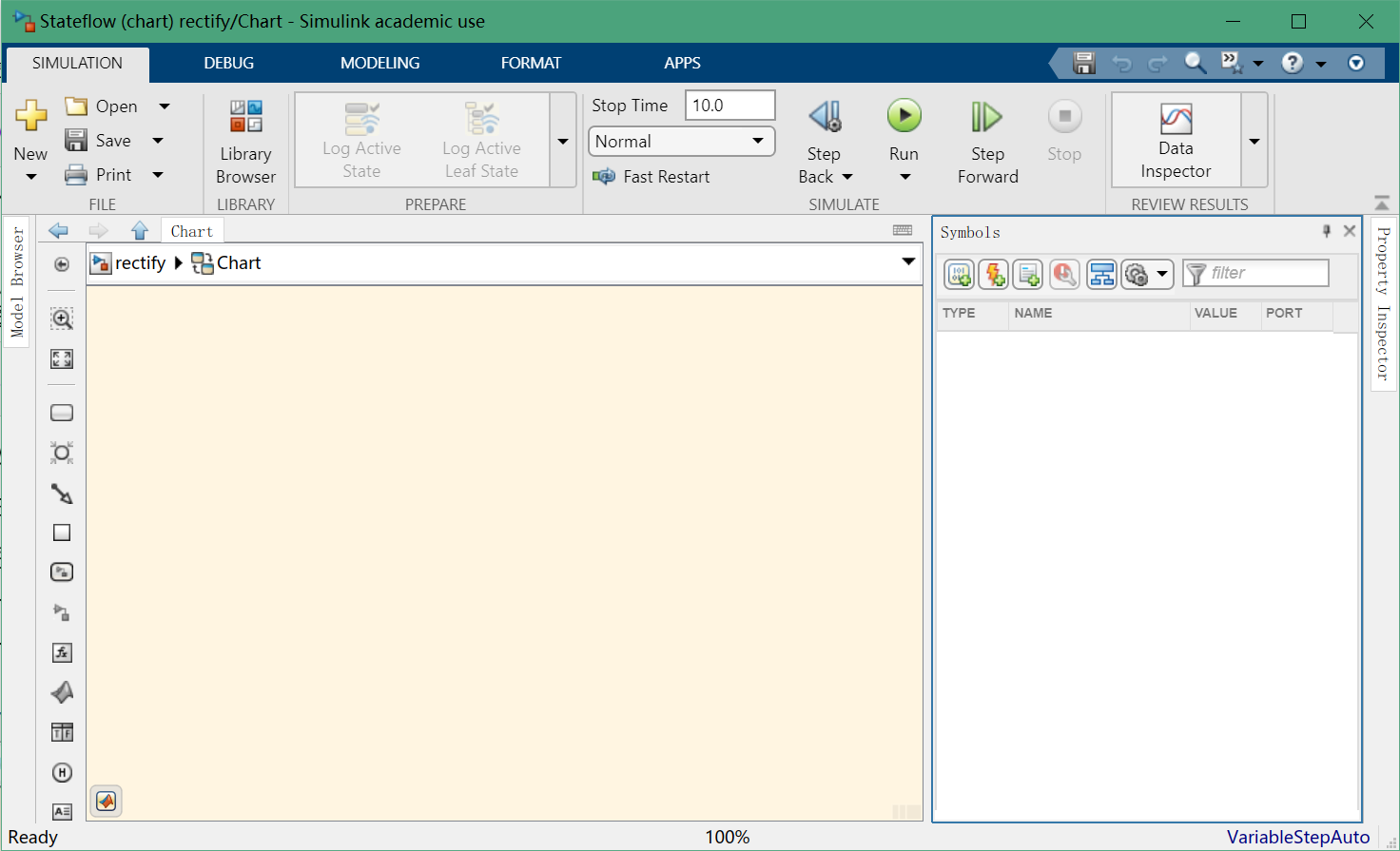Expand the Review Results gallery dropdown
Image resolution: width=1400 pixels, height=851 pixels.
tap(1254, 141)
